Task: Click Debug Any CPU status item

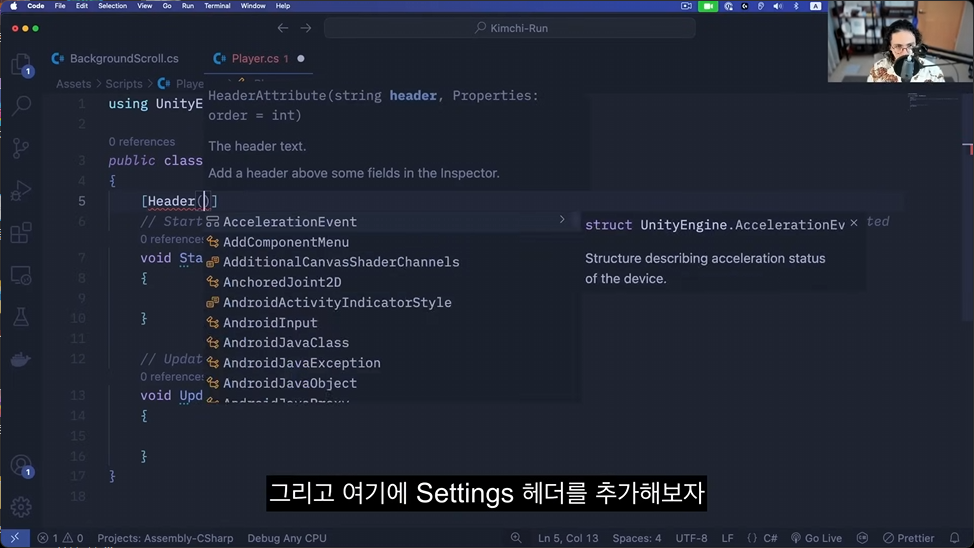Action: click(287, 538)
